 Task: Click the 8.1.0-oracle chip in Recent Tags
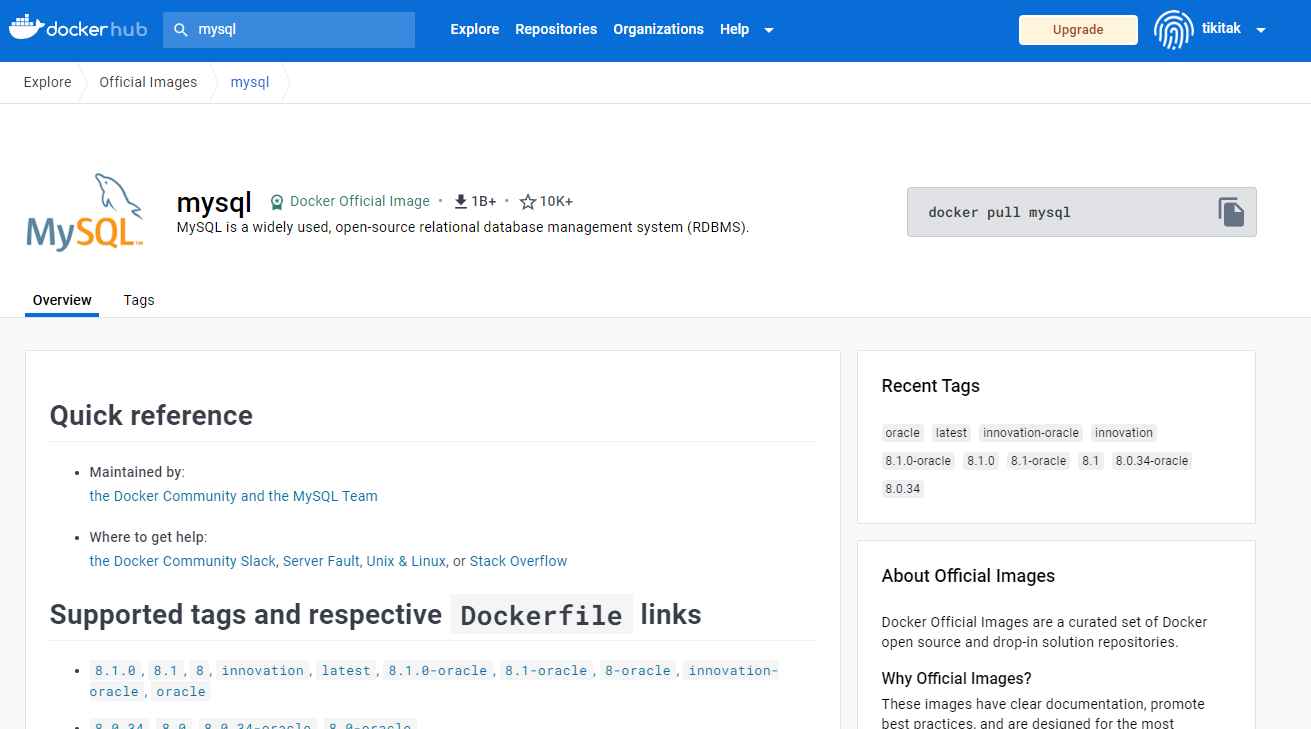point(918,461)
